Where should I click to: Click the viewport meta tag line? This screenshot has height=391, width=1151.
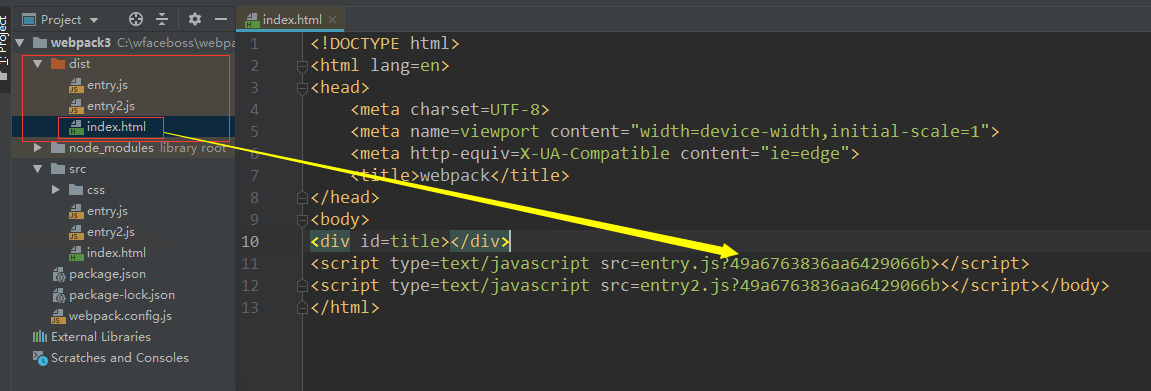(x=675, y=132)
